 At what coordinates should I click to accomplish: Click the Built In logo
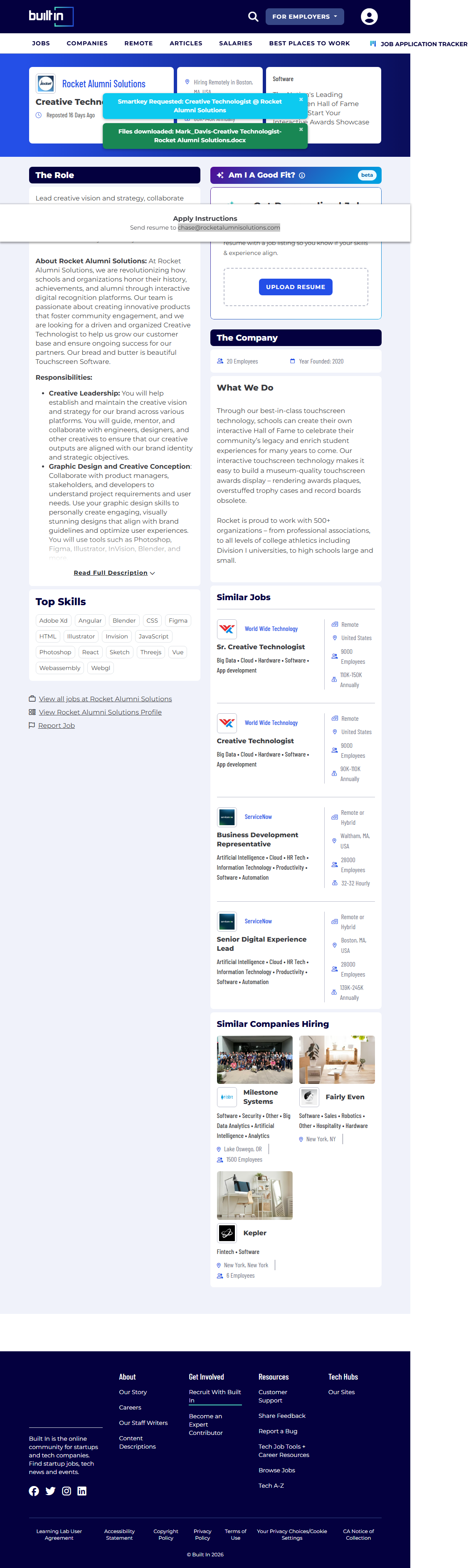[50, 17]
